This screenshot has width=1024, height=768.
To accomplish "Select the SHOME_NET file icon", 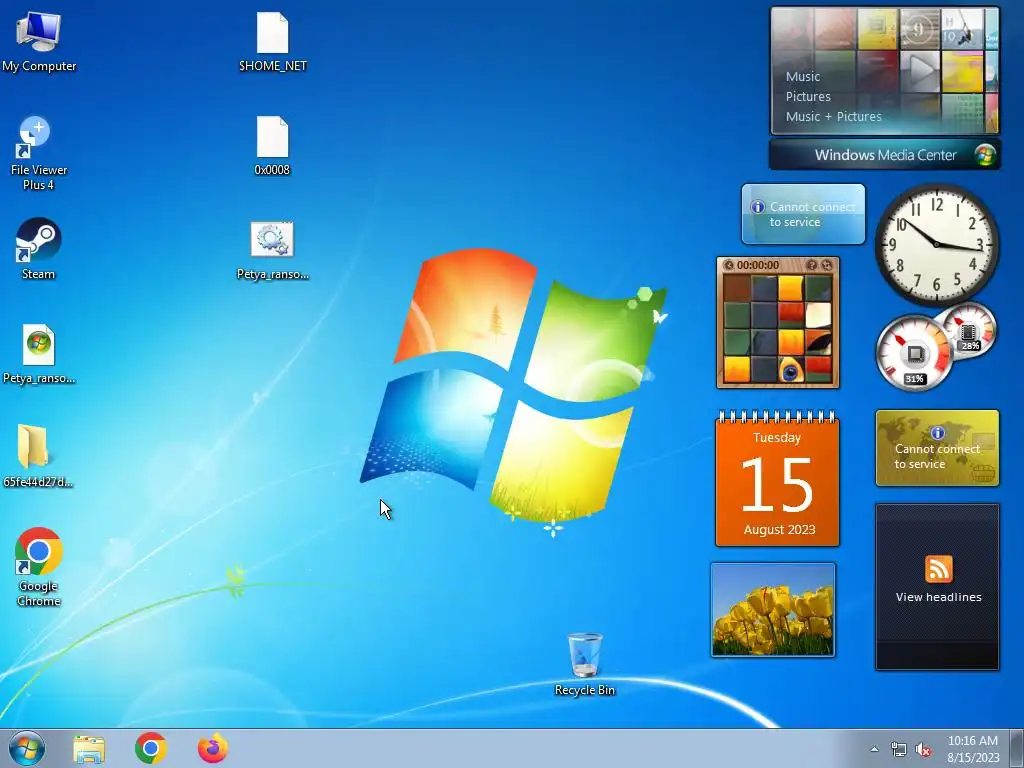I will (273, 41).
